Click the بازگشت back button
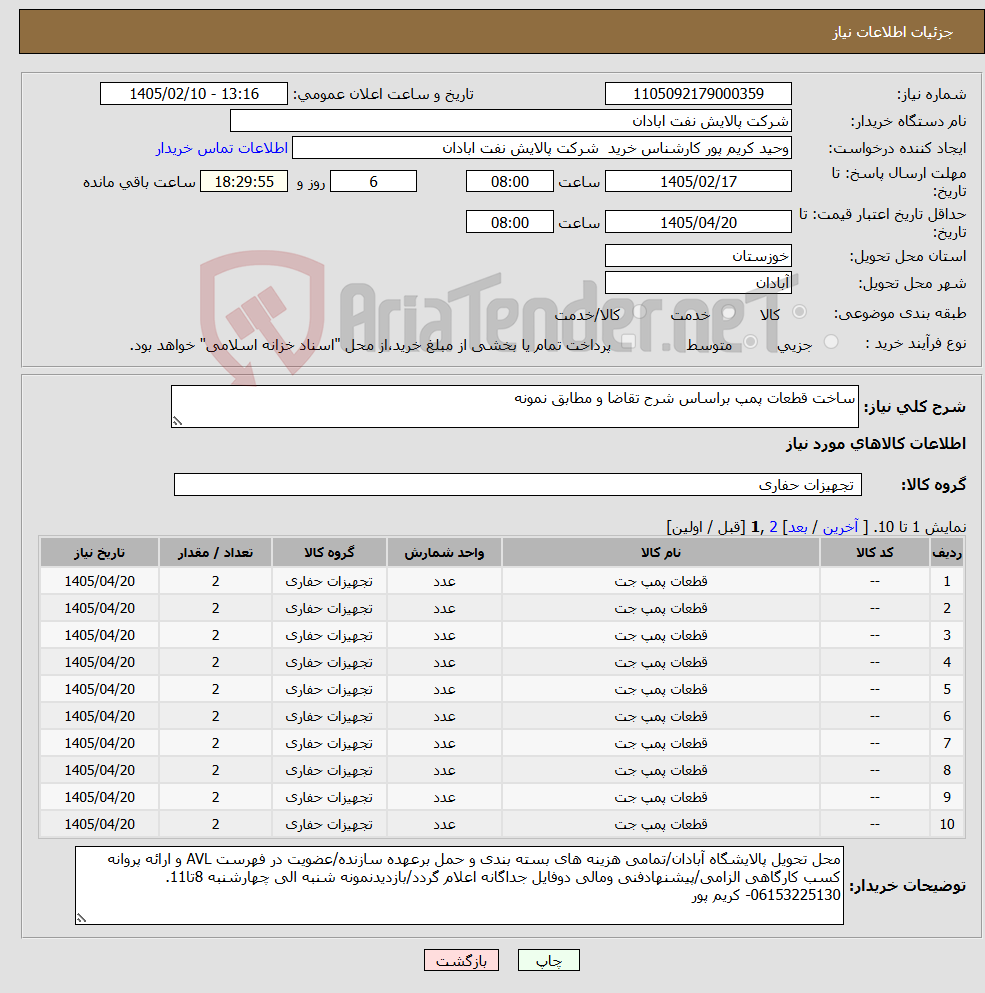 pos(461,960)
